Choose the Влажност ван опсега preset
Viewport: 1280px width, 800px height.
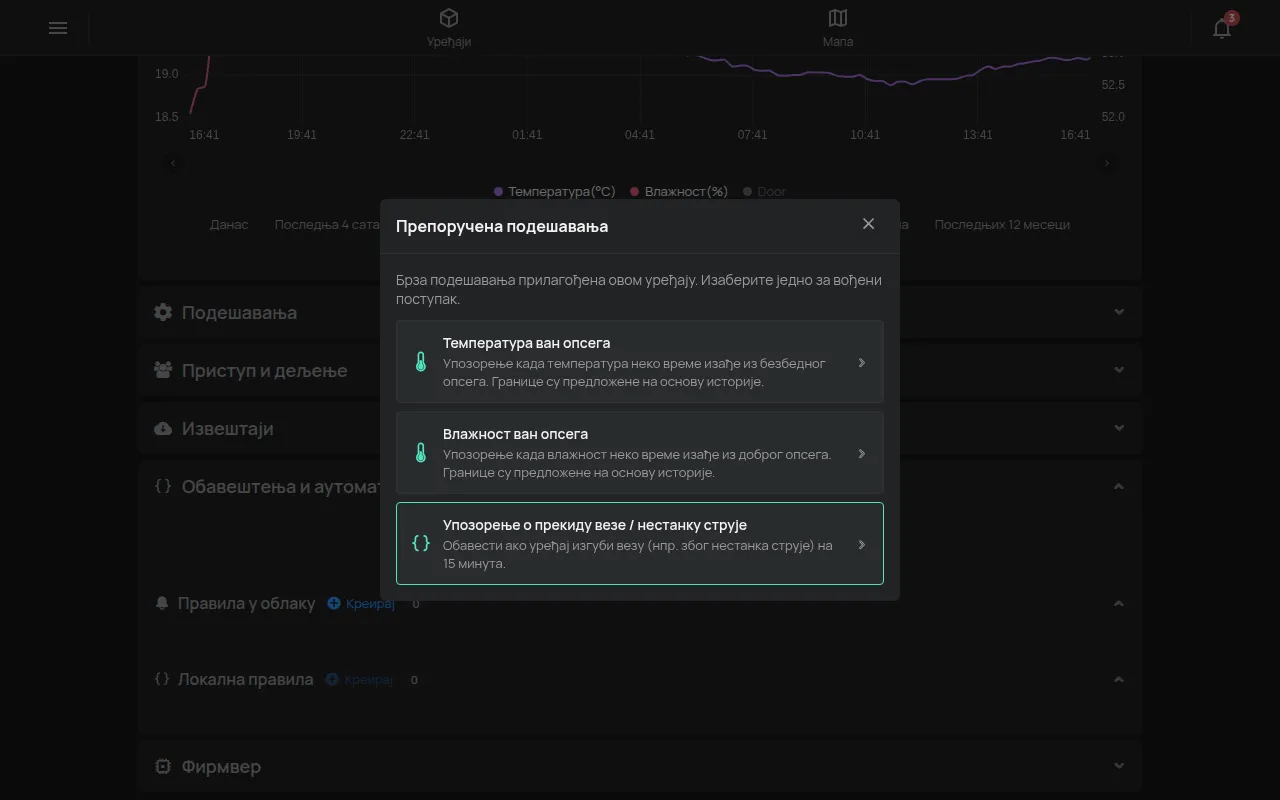coord(640,453)
